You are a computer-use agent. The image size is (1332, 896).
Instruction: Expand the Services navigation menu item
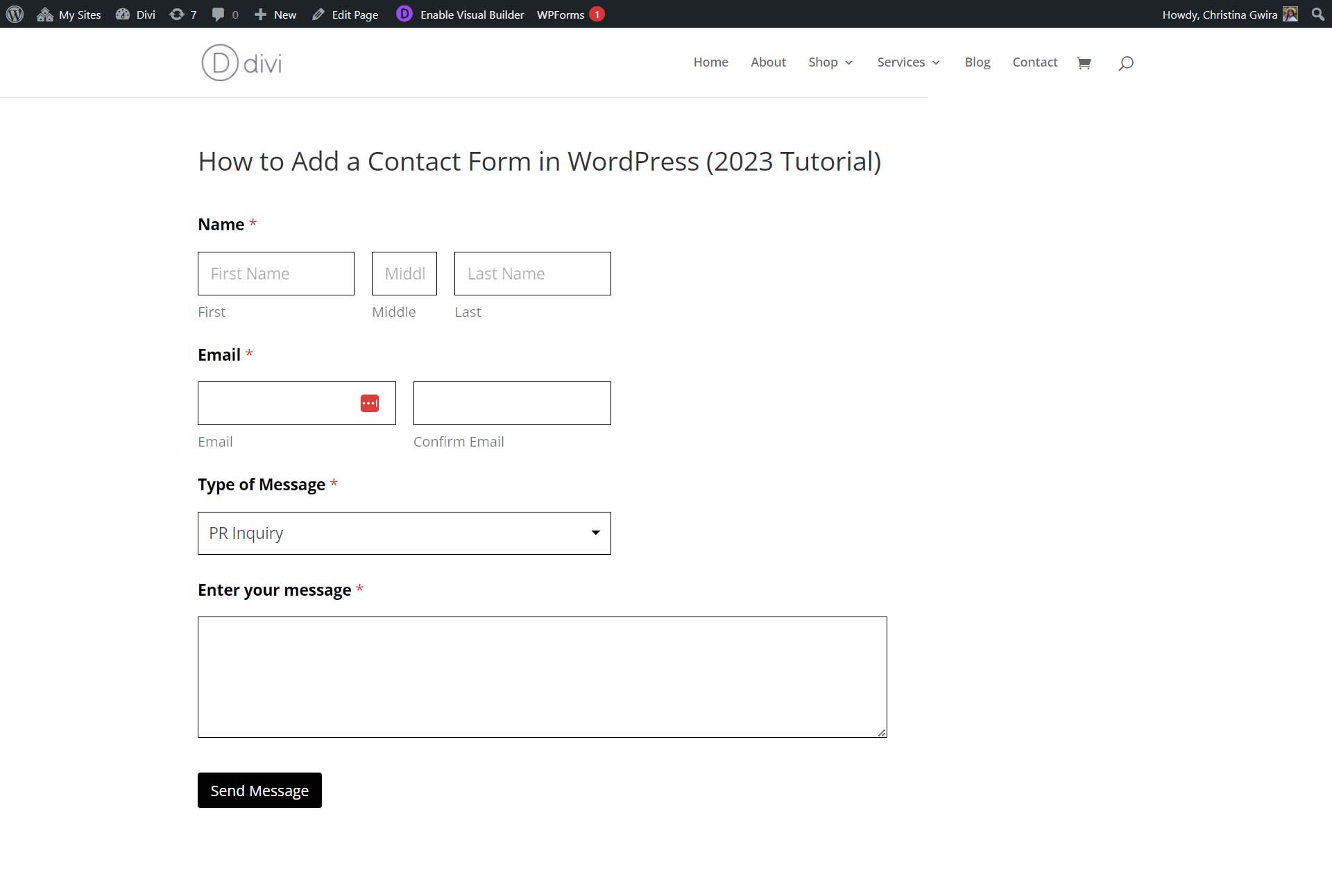[x=901, y=62]
